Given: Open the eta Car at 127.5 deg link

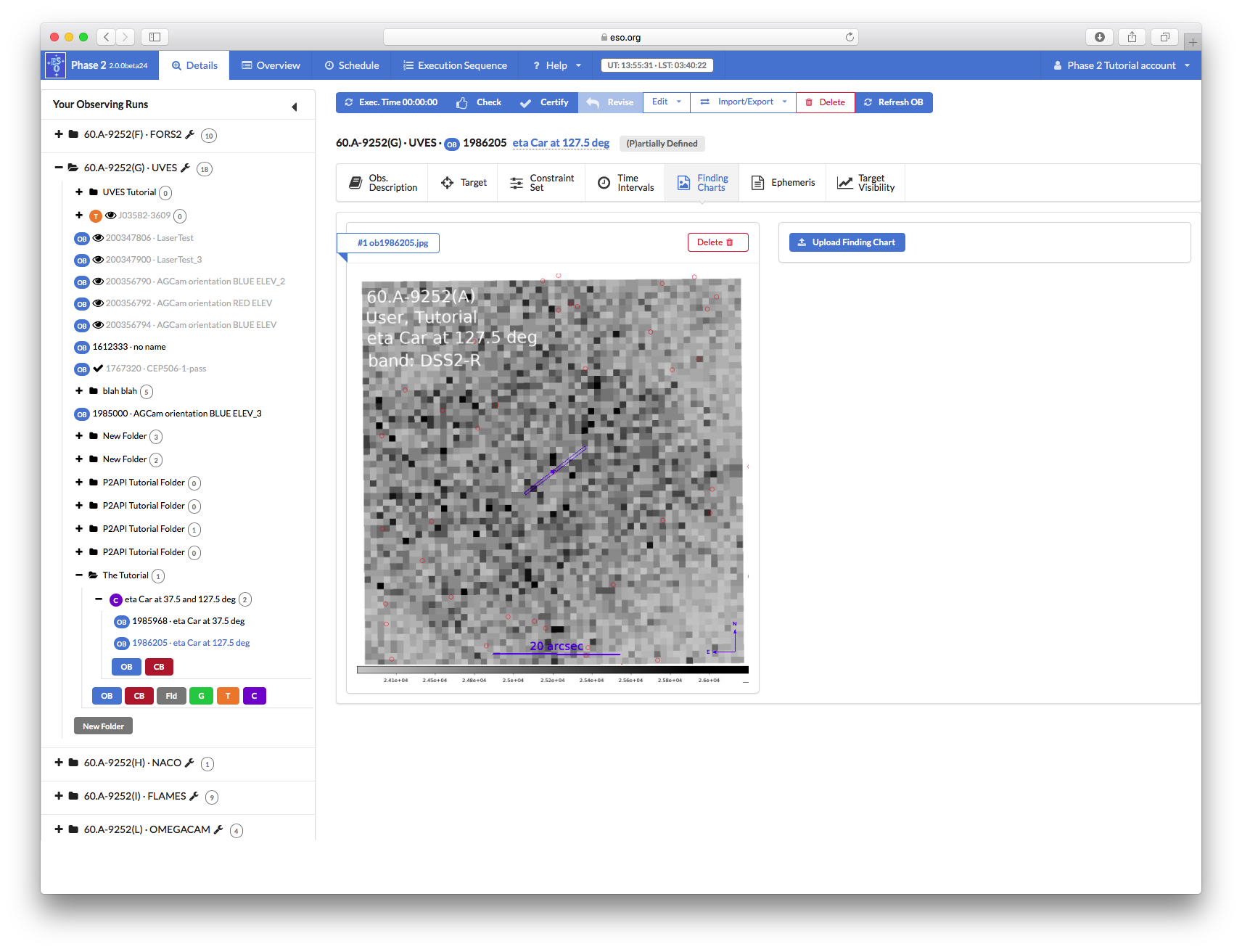Looking at the screenshot, I should (561, 143).
